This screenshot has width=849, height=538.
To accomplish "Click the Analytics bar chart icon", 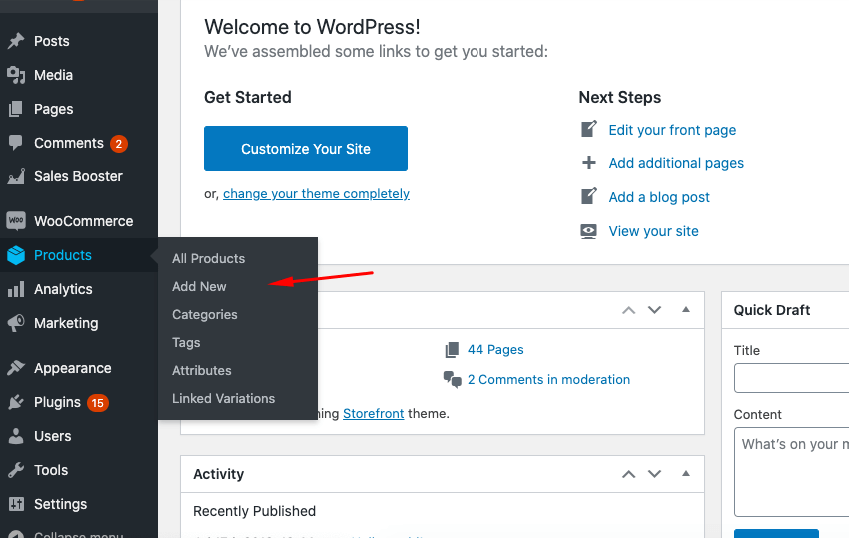I will coord(16,289).
